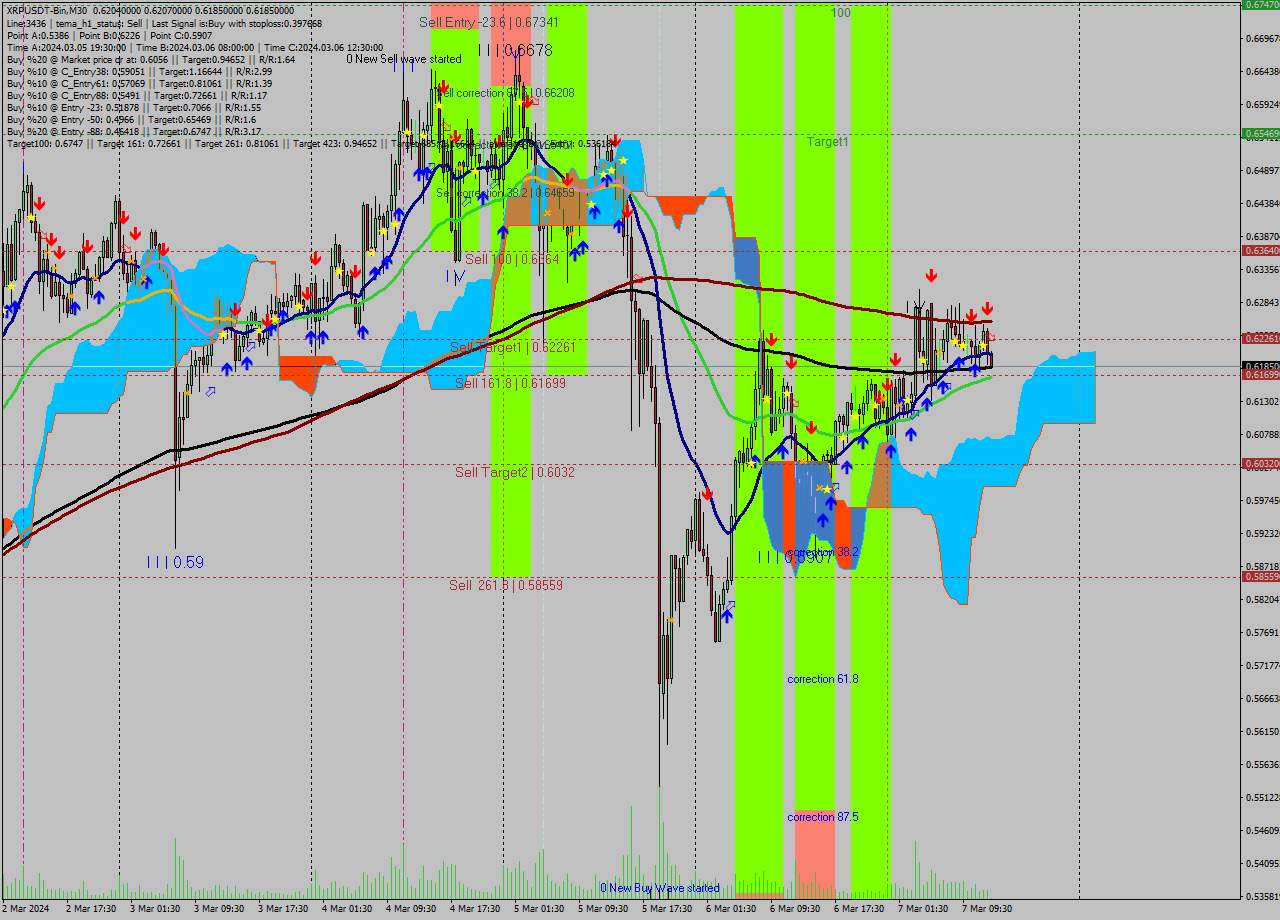Select the green 0.67470 price tag
This screenshot has height=920, width=1280.
click(1260, 5)
